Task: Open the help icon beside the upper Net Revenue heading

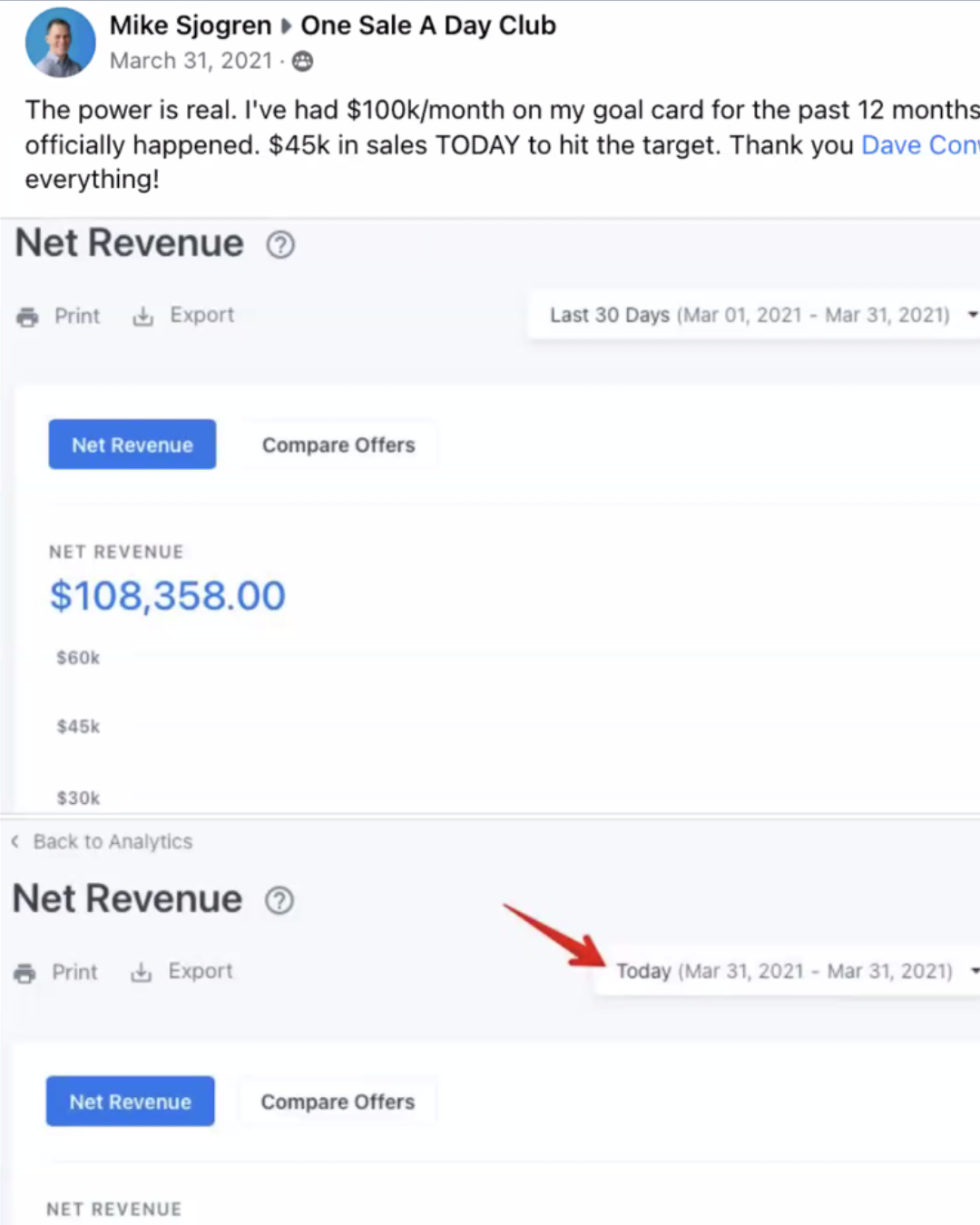Action: tap(280, 245)
